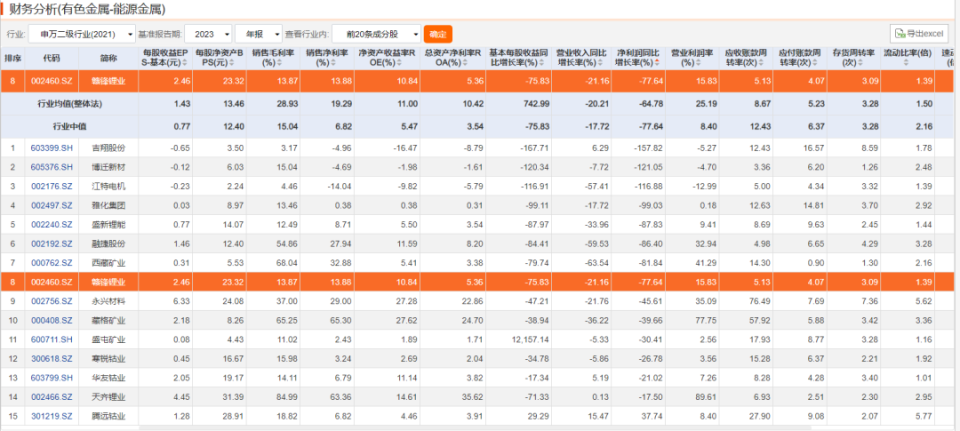Open stock code link 000762.SZ
The height and width of the screenshot is (431, 960).
pyautogui.click(x=51, y=263)
